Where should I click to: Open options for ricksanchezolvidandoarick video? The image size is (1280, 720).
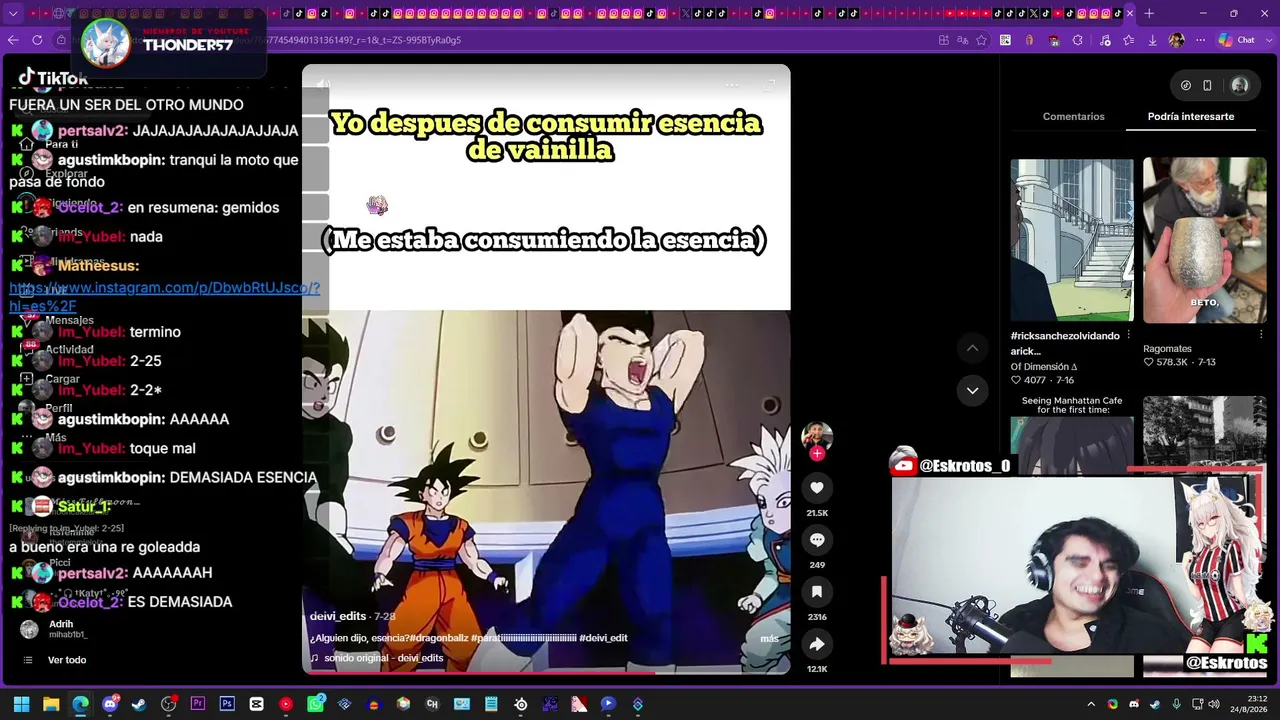click(x=1128, y=336)
